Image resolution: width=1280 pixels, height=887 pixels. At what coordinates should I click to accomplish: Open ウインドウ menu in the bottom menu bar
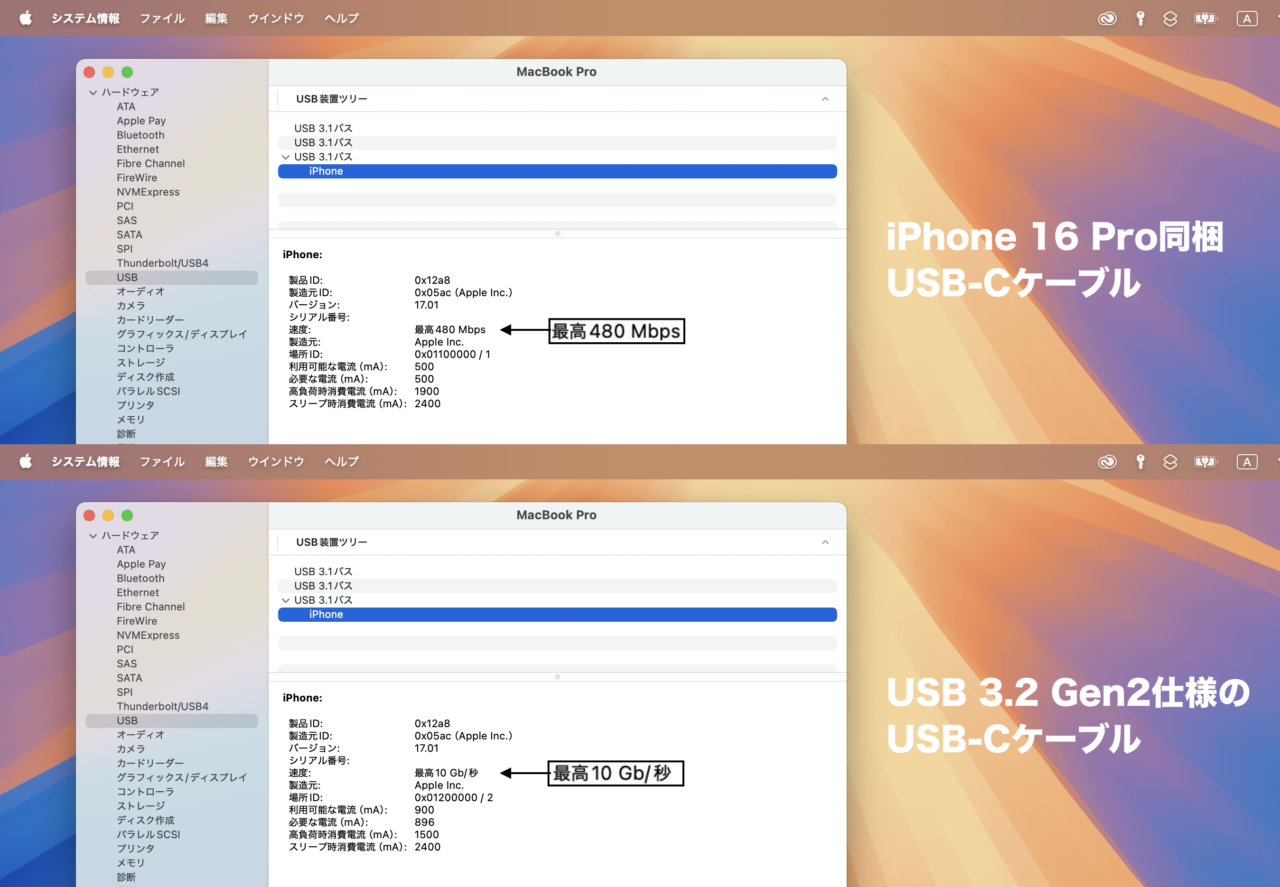point(276,462)
